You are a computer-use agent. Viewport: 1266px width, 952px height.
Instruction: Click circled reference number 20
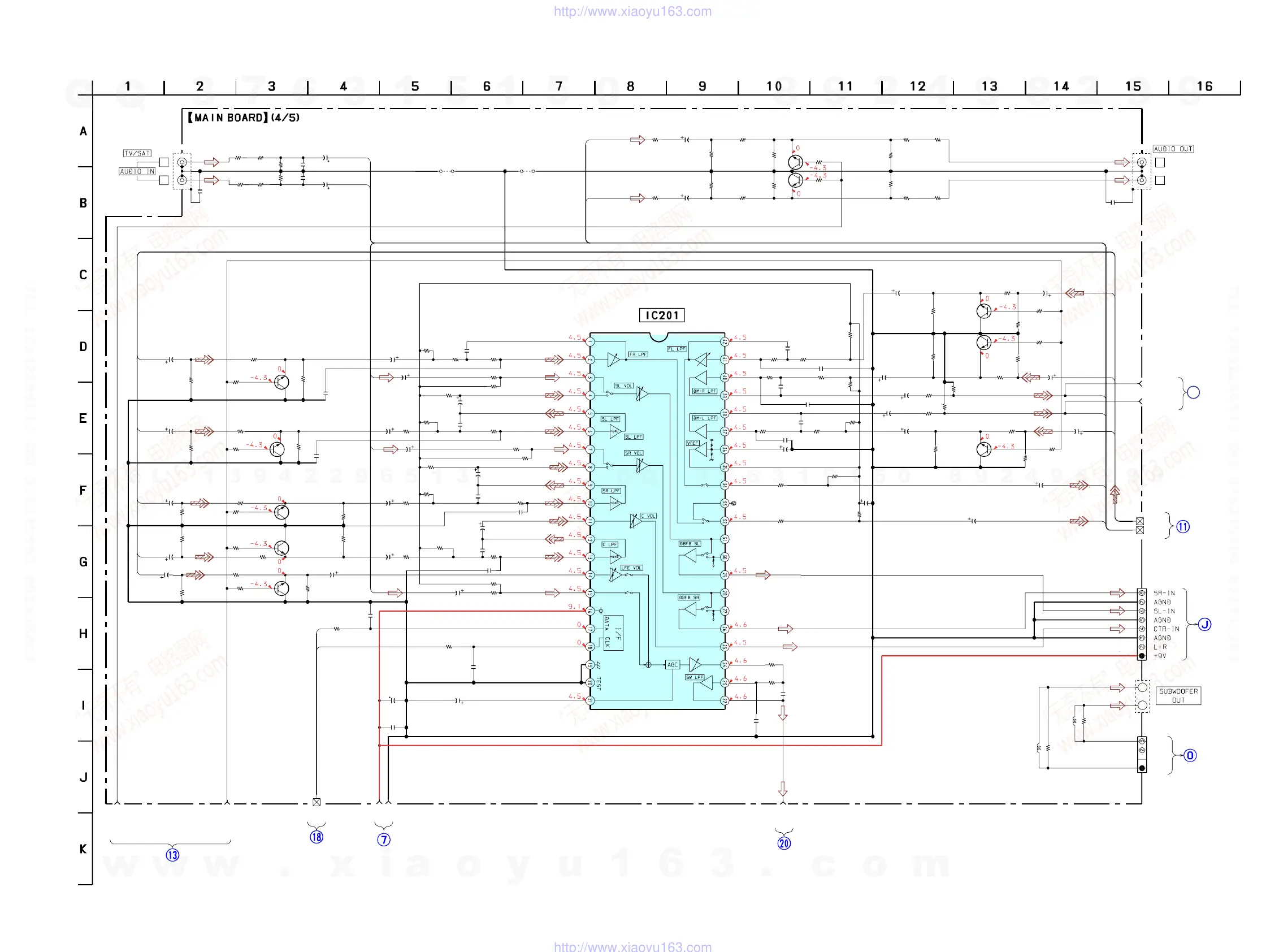(x=783, y=843)
